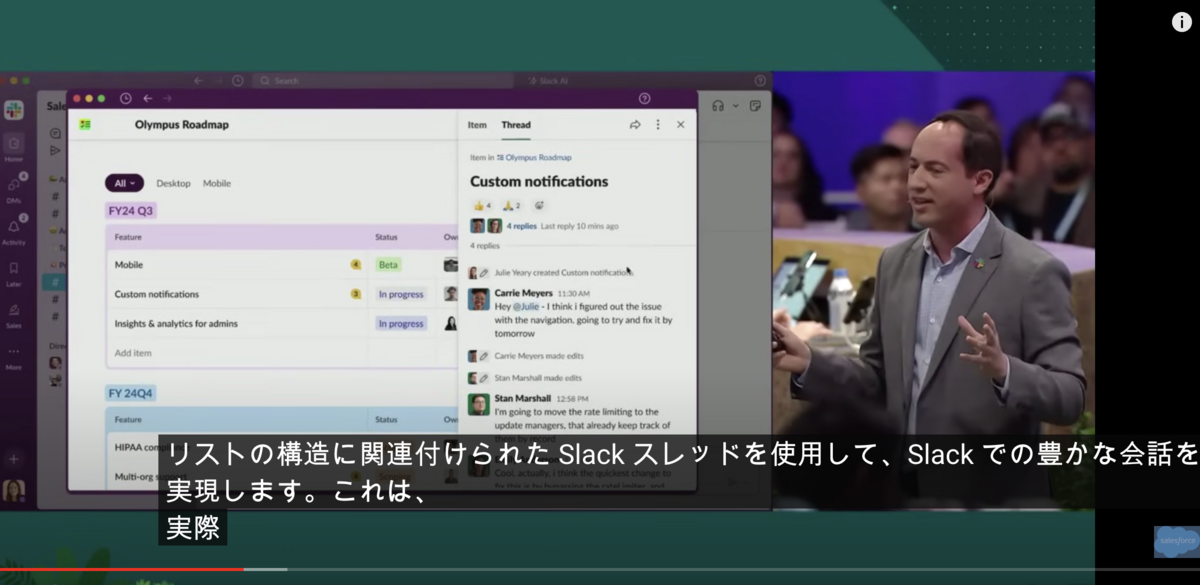Image resolution: width=1200 pixels, height=585 pixels.
Task: Select the Item tab
Action: 477,125
